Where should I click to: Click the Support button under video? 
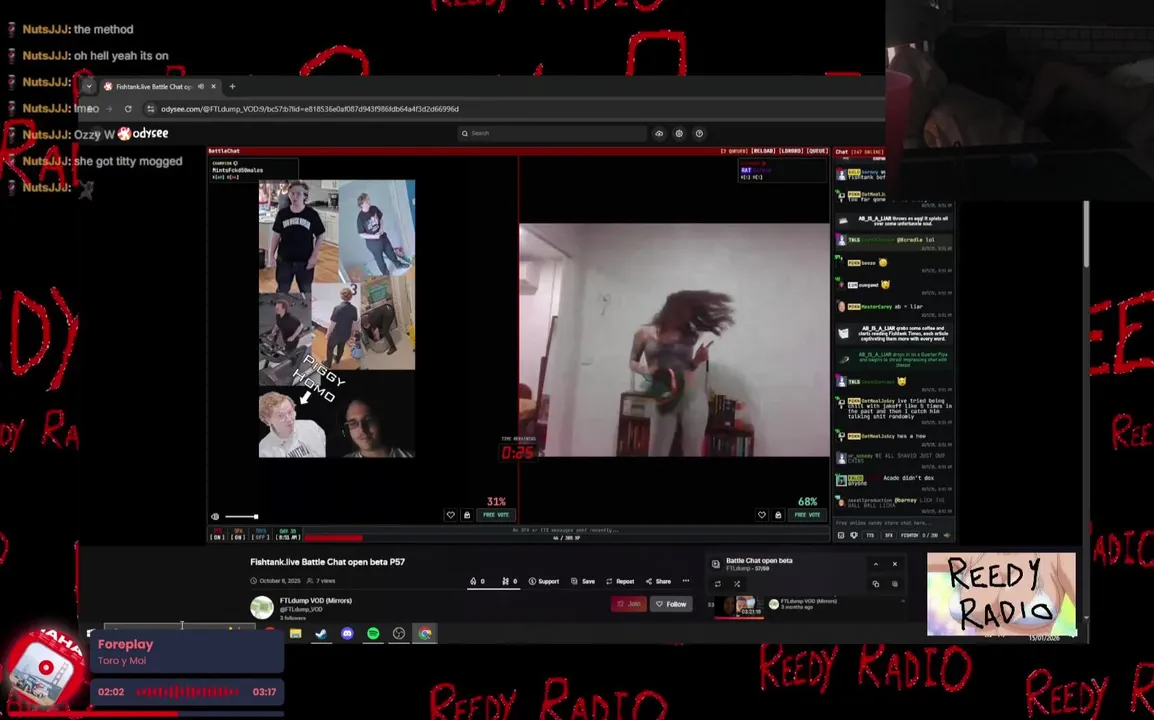(544, 581)
